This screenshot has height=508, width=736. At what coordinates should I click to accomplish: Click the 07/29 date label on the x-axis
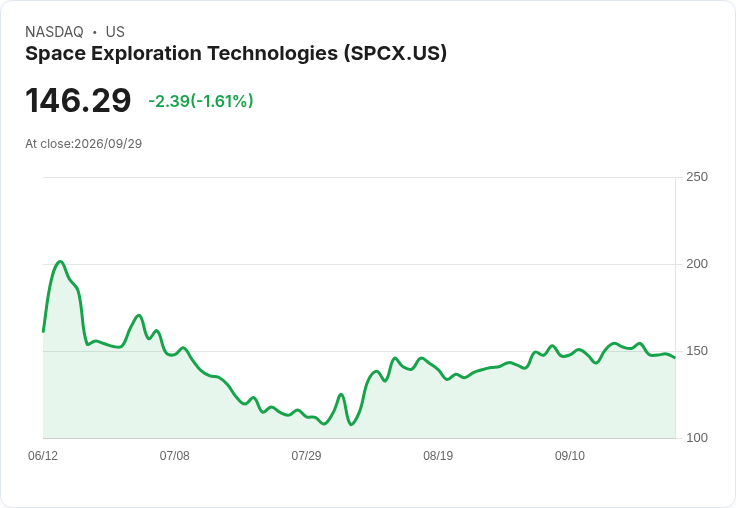(306, 455)
